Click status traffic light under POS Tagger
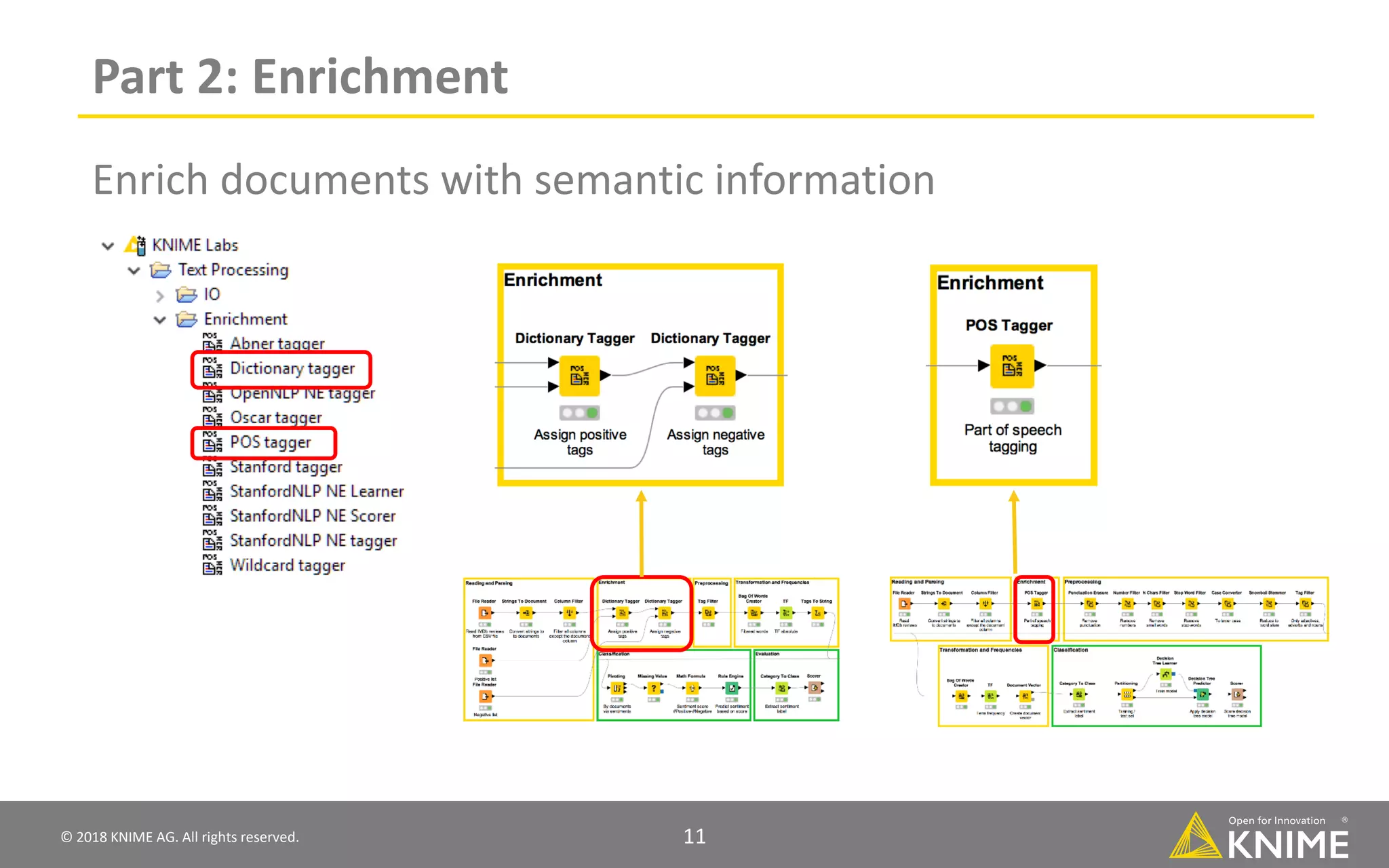Image resolution: width=1389 pixels, height=868 pixels. tap(1012, 406)
